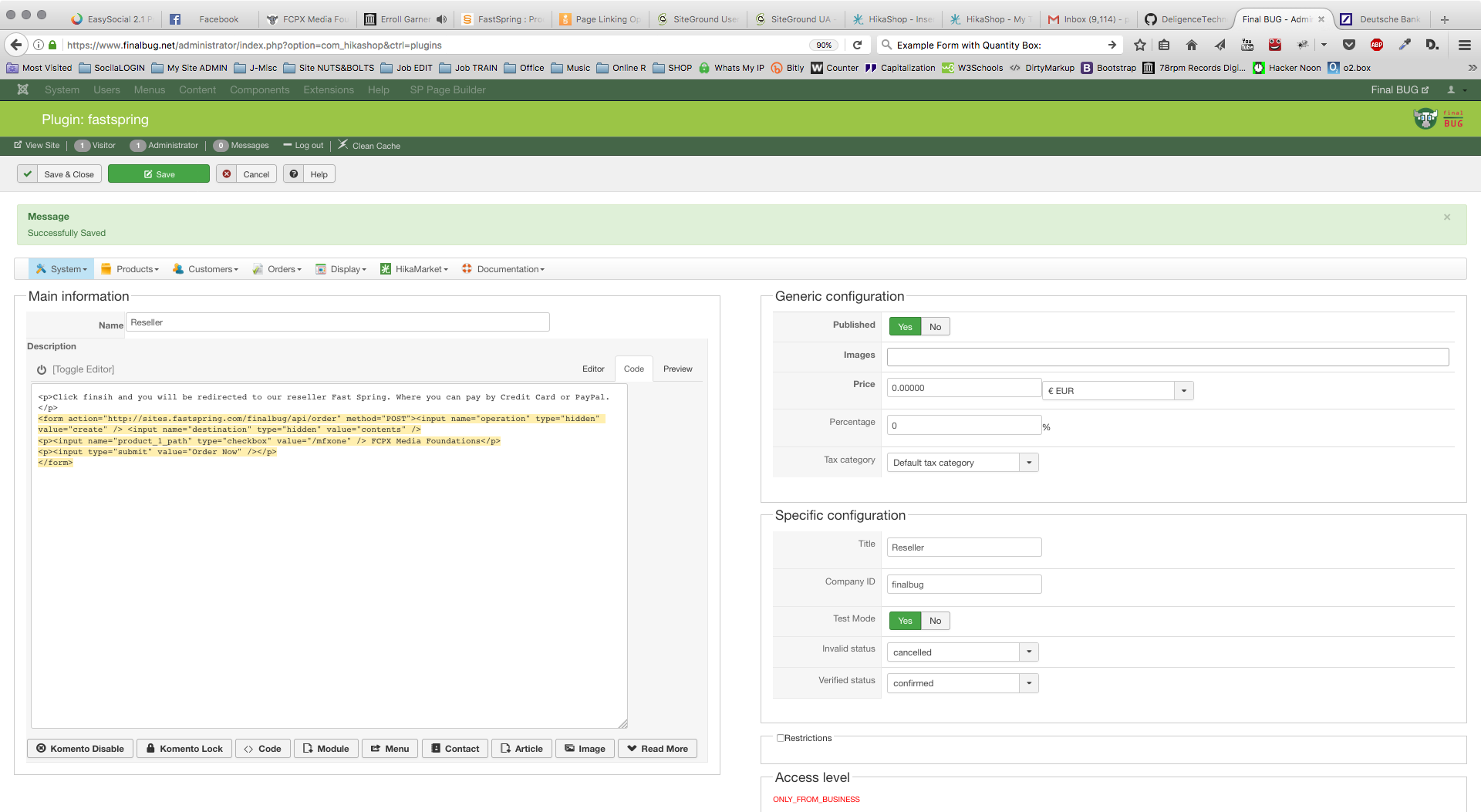The image size is (1481, 812).
Task: Click the Pocket toolbar icon
Action: 1349,45
